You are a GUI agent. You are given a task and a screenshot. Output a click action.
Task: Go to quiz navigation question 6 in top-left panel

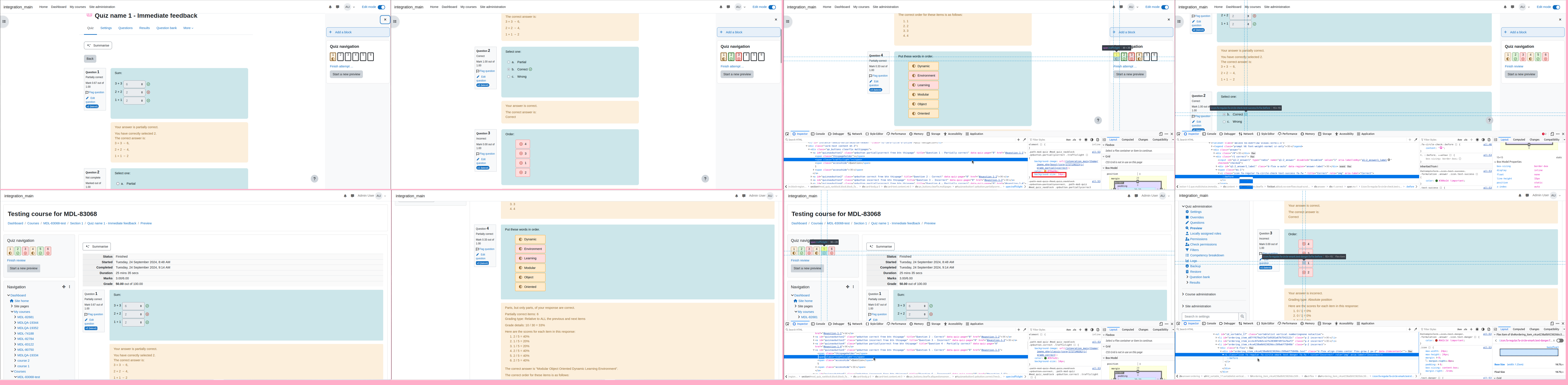tap(371, 56)
